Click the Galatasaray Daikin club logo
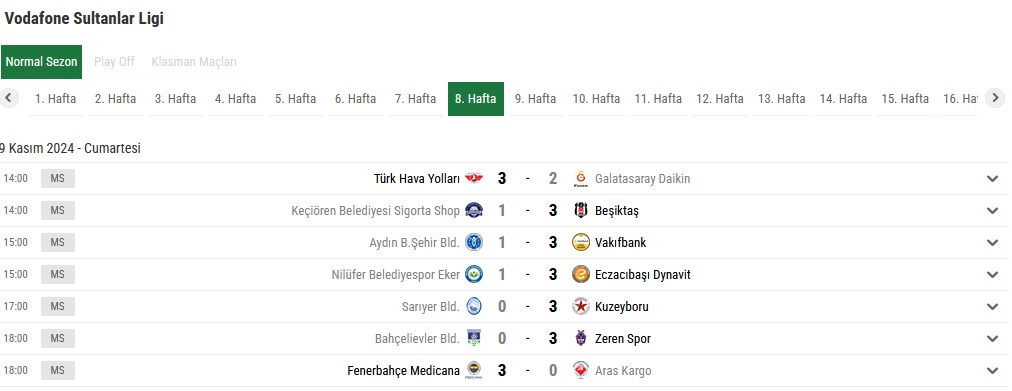Viewport: 1012px width, 391px height. (581, 179)
